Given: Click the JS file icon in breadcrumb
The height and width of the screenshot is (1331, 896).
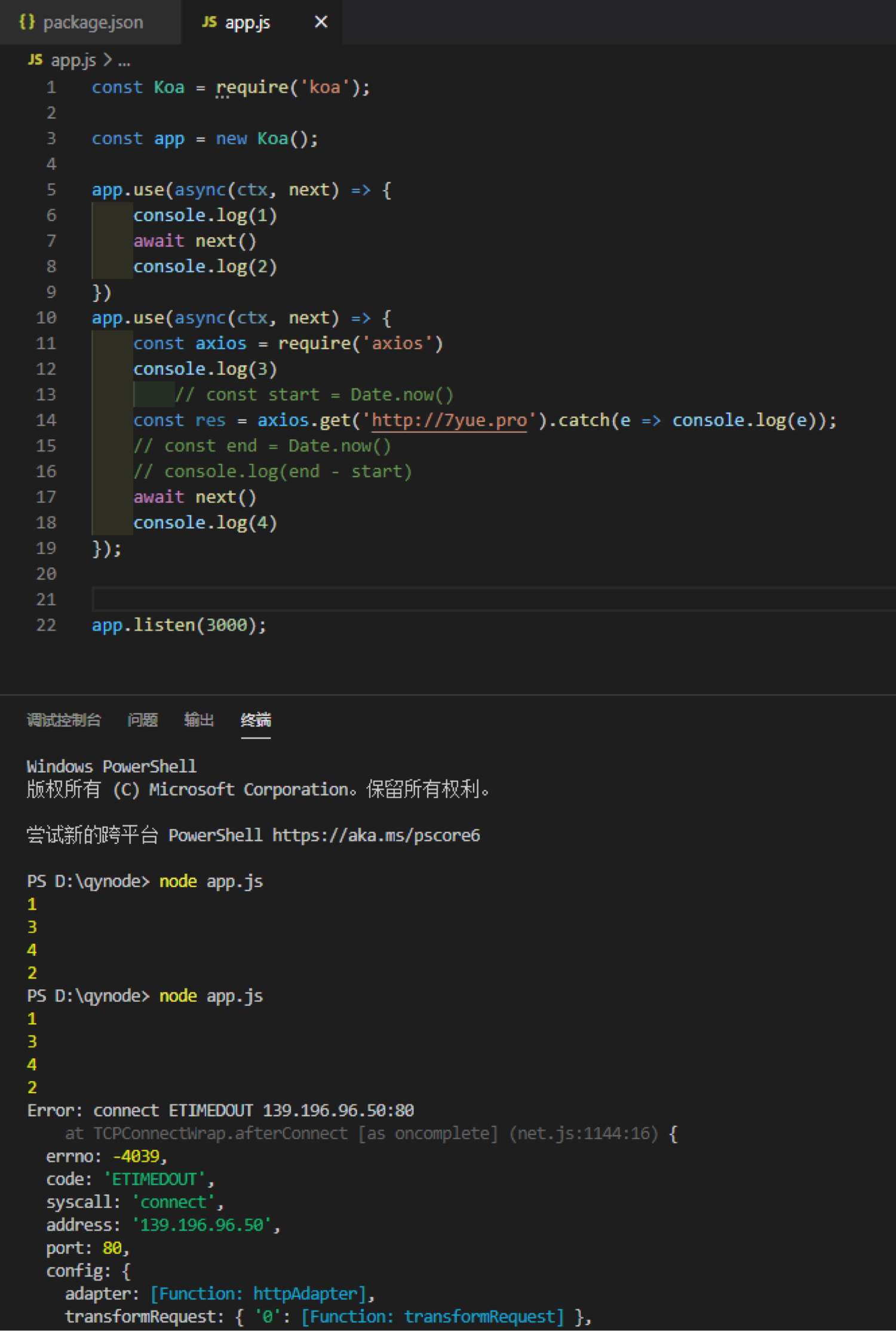Looking at the screenshot, I should pos(35,60).
